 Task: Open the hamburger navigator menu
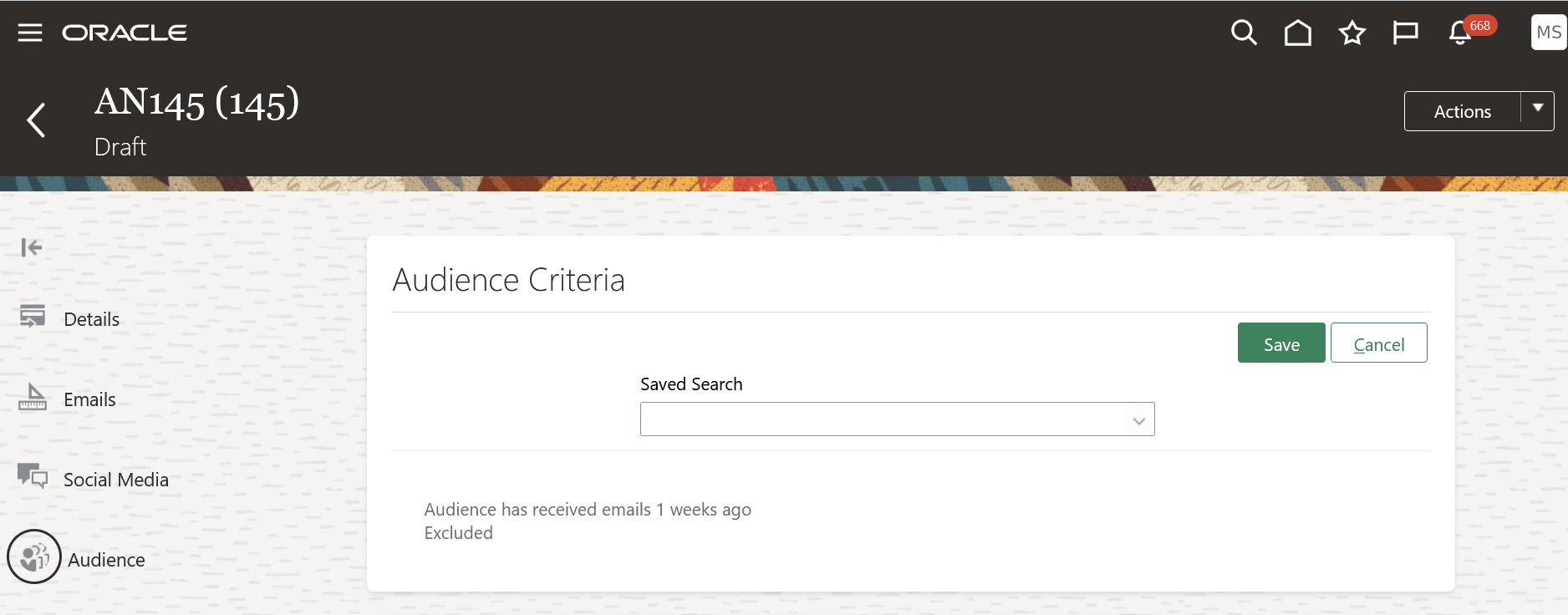point(30,33)
